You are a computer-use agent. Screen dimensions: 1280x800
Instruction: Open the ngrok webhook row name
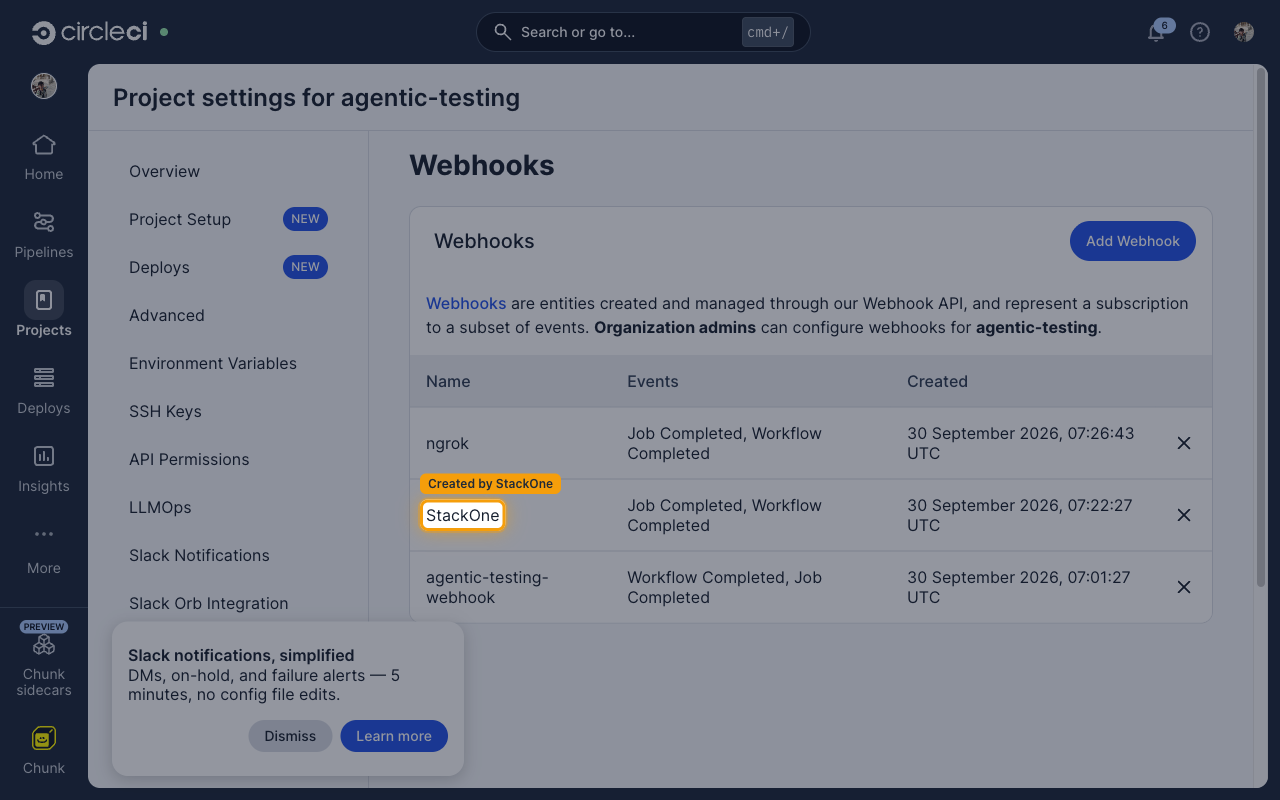[447, 443]
